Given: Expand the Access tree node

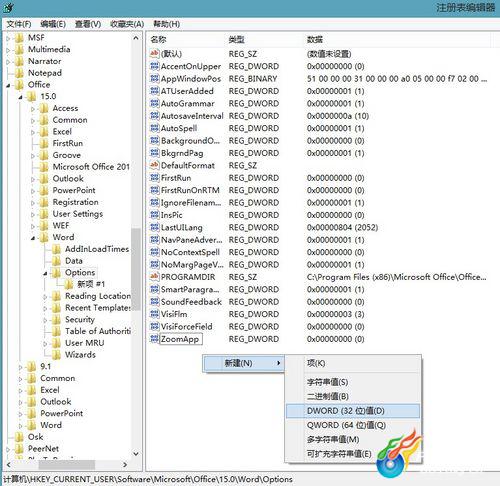Looking at the screenshot, I should pos(33,109).
